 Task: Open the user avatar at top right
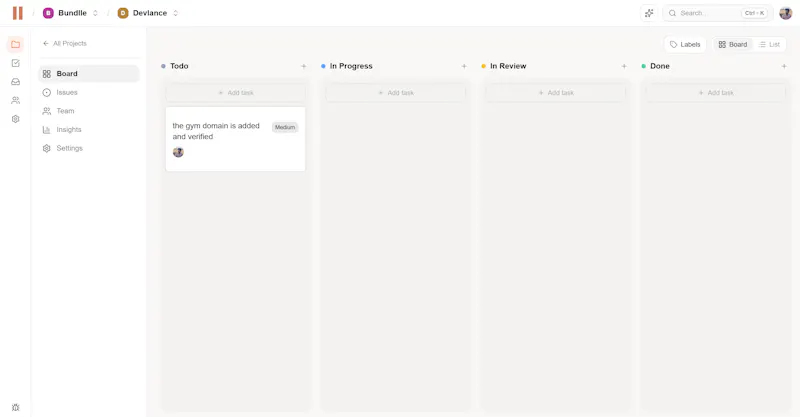click(x=785, y=13)
